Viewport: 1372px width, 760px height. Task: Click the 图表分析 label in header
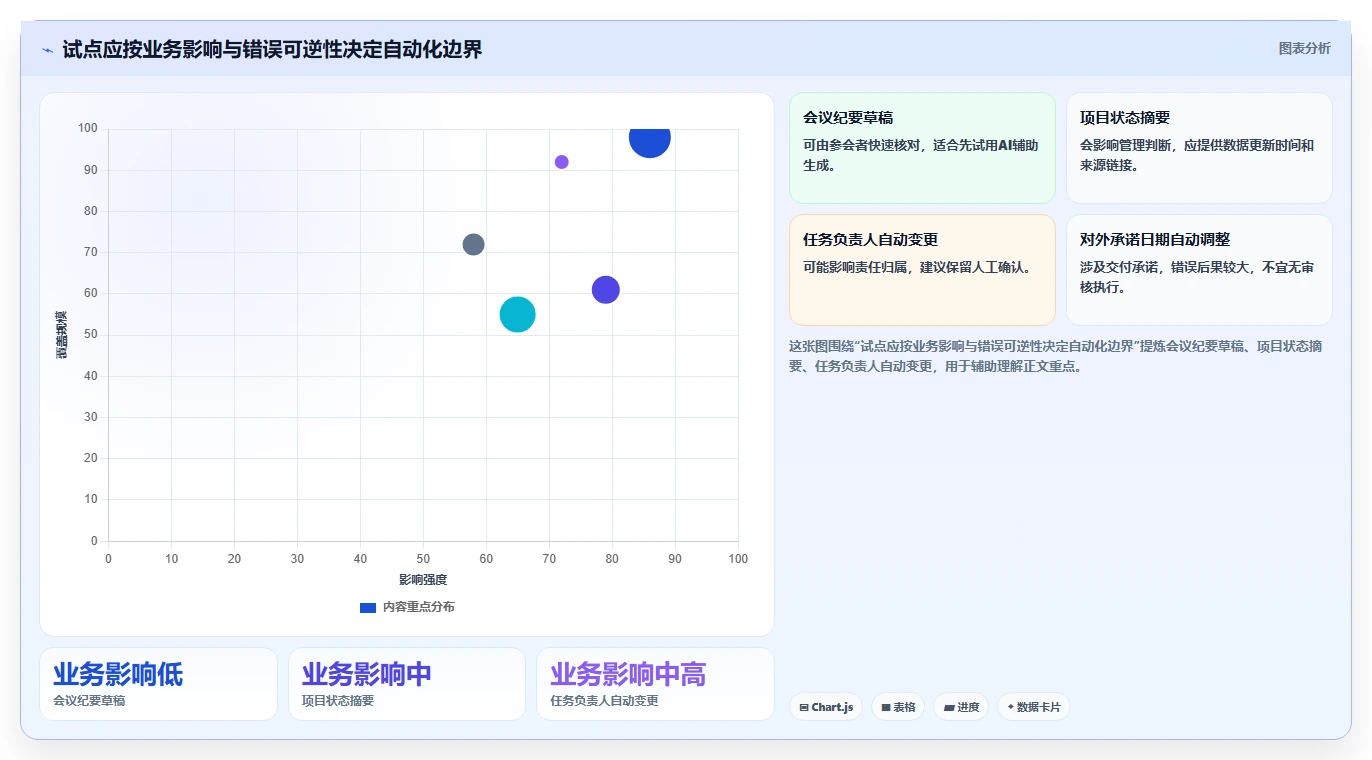pyautogui.click(x=1304, y=48)
